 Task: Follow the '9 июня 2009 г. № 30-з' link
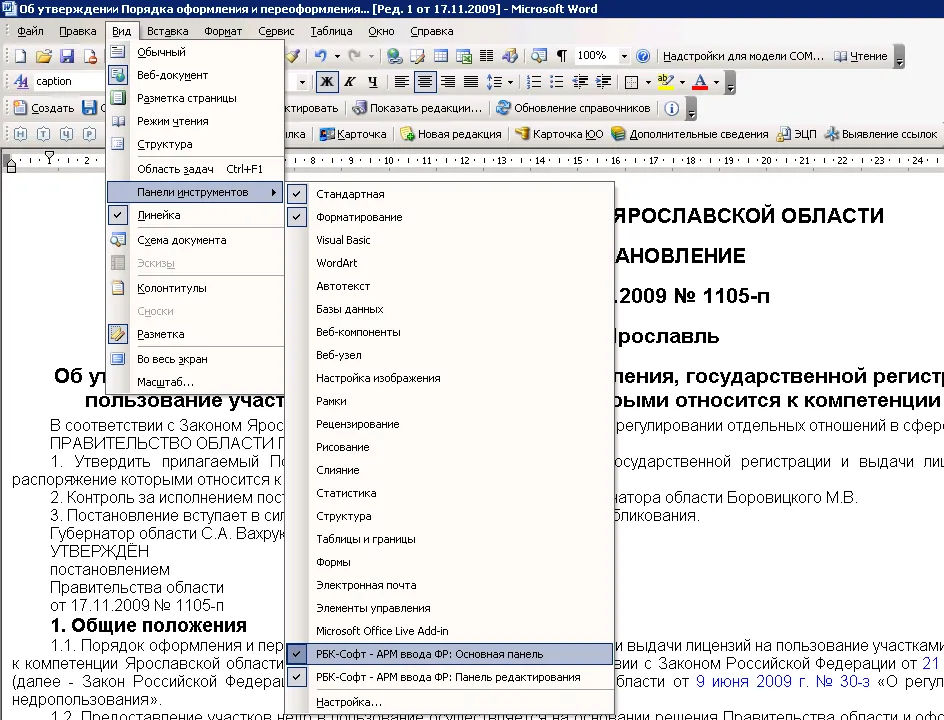pos(783,681)
